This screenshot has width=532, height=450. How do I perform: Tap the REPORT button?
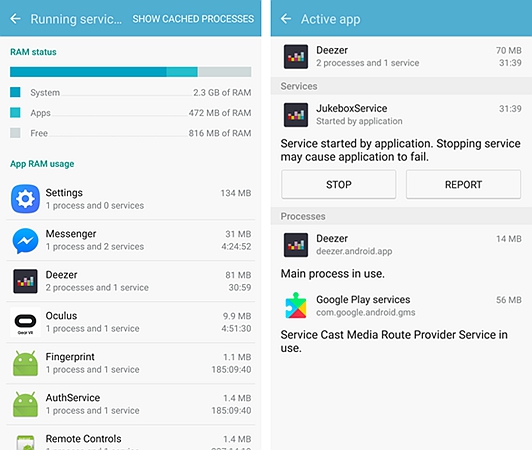click(x=463, y=184)
